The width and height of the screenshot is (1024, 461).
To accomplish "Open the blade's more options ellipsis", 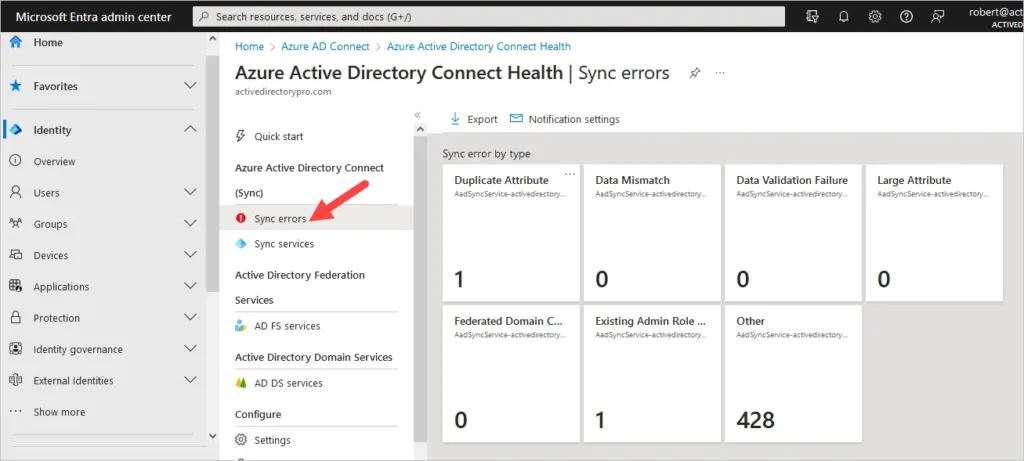I will tap(720, 73).
